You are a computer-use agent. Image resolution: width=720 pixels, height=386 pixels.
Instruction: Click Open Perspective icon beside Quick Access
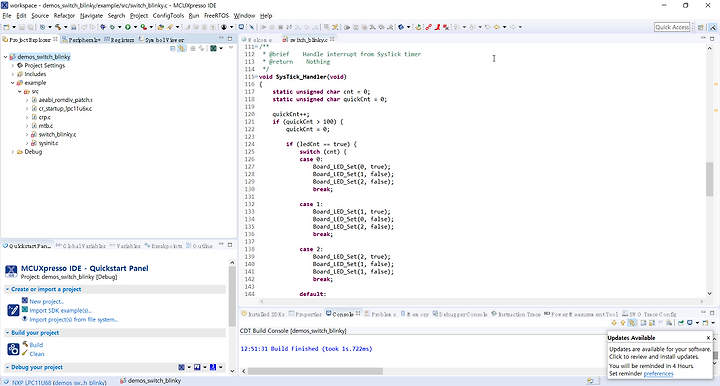[701, 27]
